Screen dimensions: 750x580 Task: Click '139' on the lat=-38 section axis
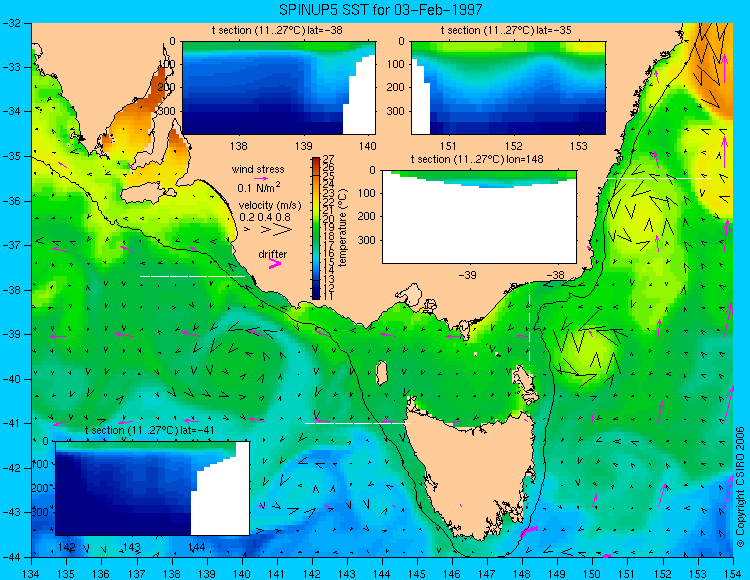click(x=304, y=146)
